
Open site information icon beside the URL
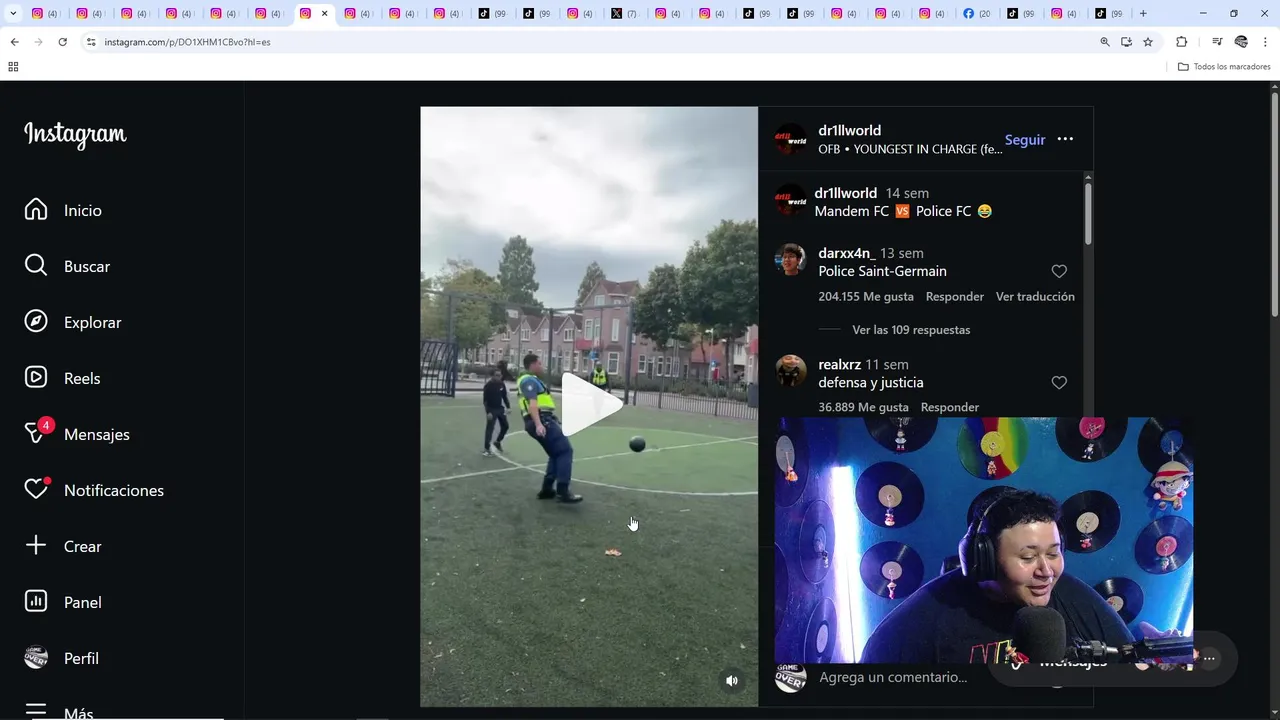91,42
